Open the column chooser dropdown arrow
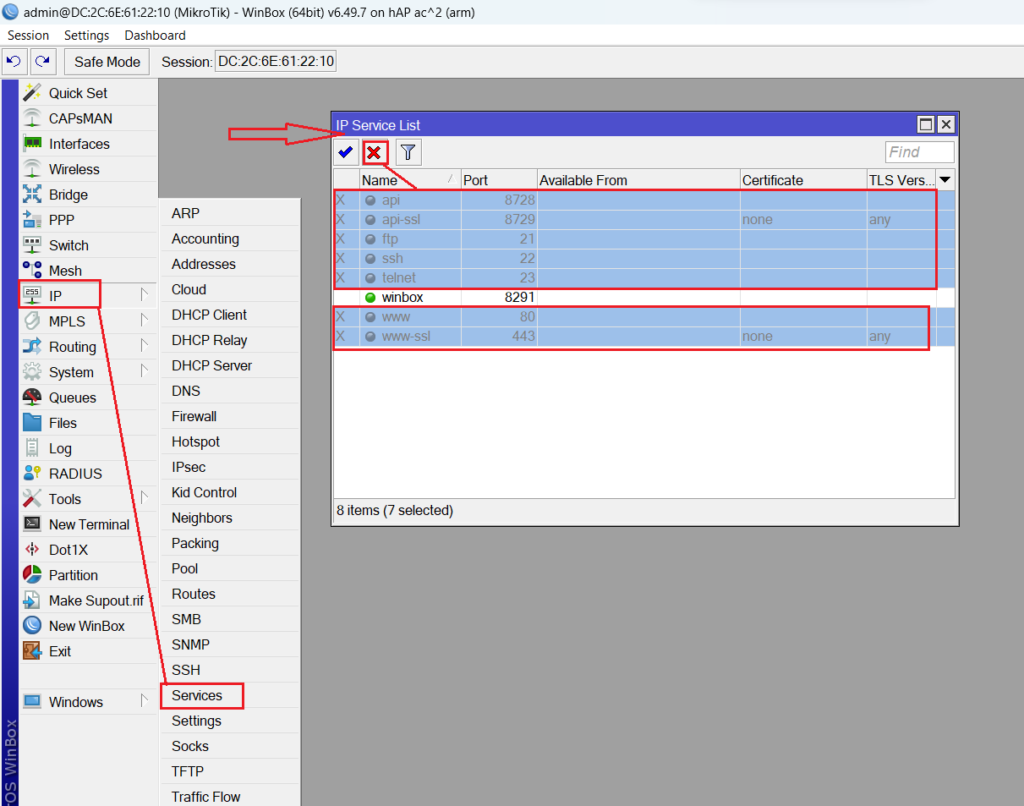This screenshot has width=1024, height=806. (944, 180)
